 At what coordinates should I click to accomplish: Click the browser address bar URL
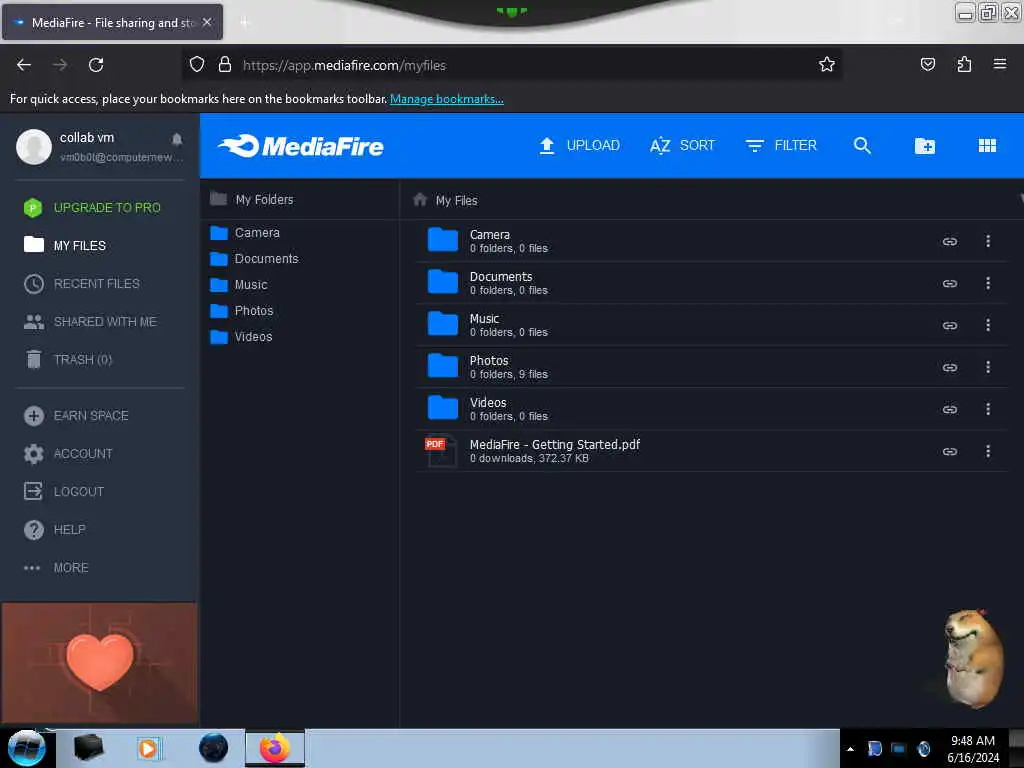344,65
